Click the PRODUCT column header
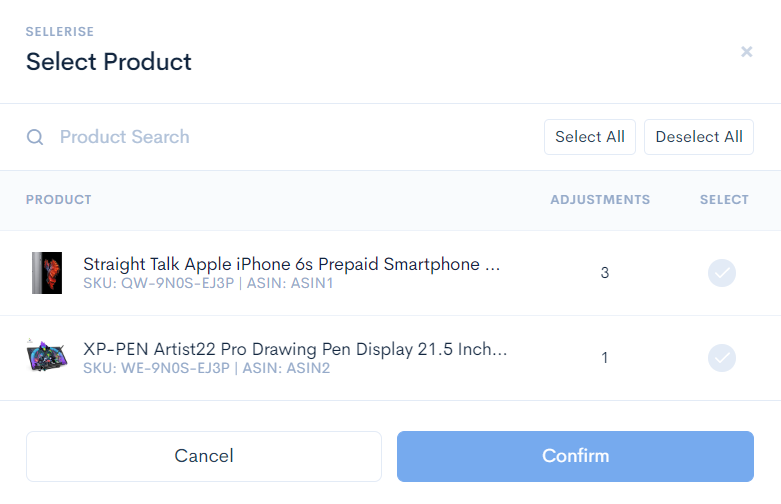This screenshot has height=504, width=781. pos(59,200)
